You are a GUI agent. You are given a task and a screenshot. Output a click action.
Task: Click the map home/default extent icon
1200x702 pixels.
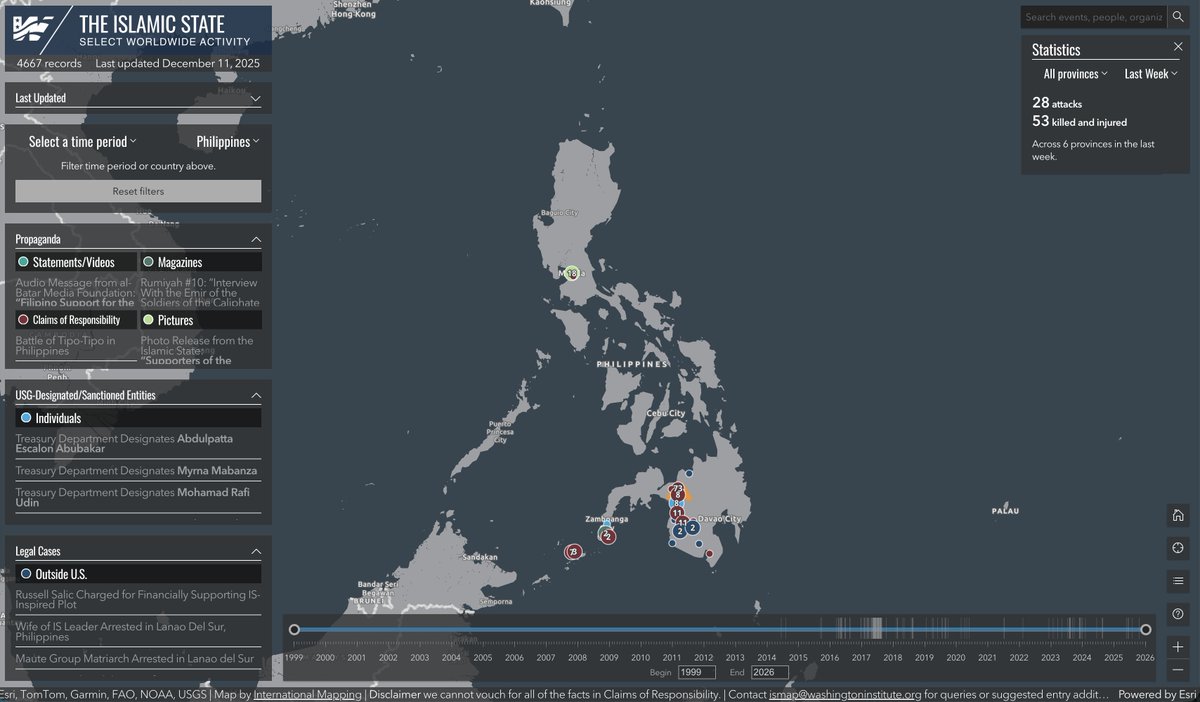pyautogui.click(x=1178, y=515)
